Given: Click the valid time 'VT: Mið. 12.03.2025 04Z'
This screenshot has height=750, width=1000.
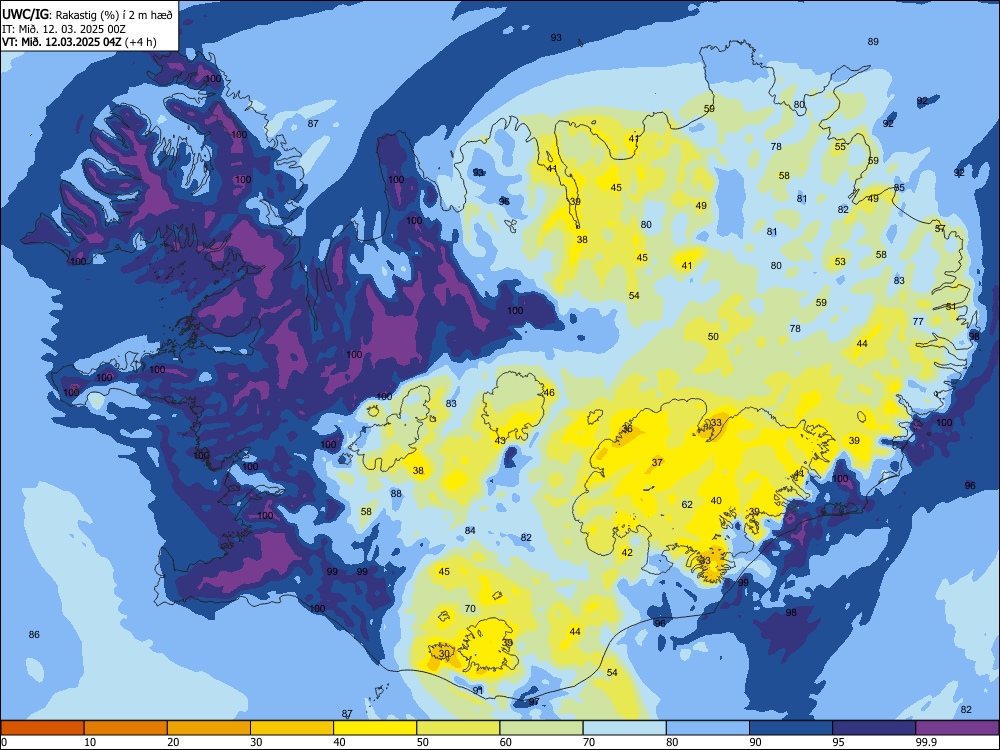Looking at the screenshot, I should [x=62, y=42].
